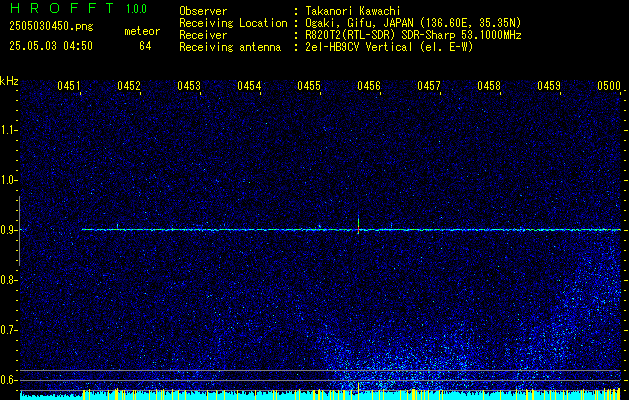The width and height of the screenshot is (629, 400).
Task: Click the 0456 time axis label
Action: [x=369, y=85]
